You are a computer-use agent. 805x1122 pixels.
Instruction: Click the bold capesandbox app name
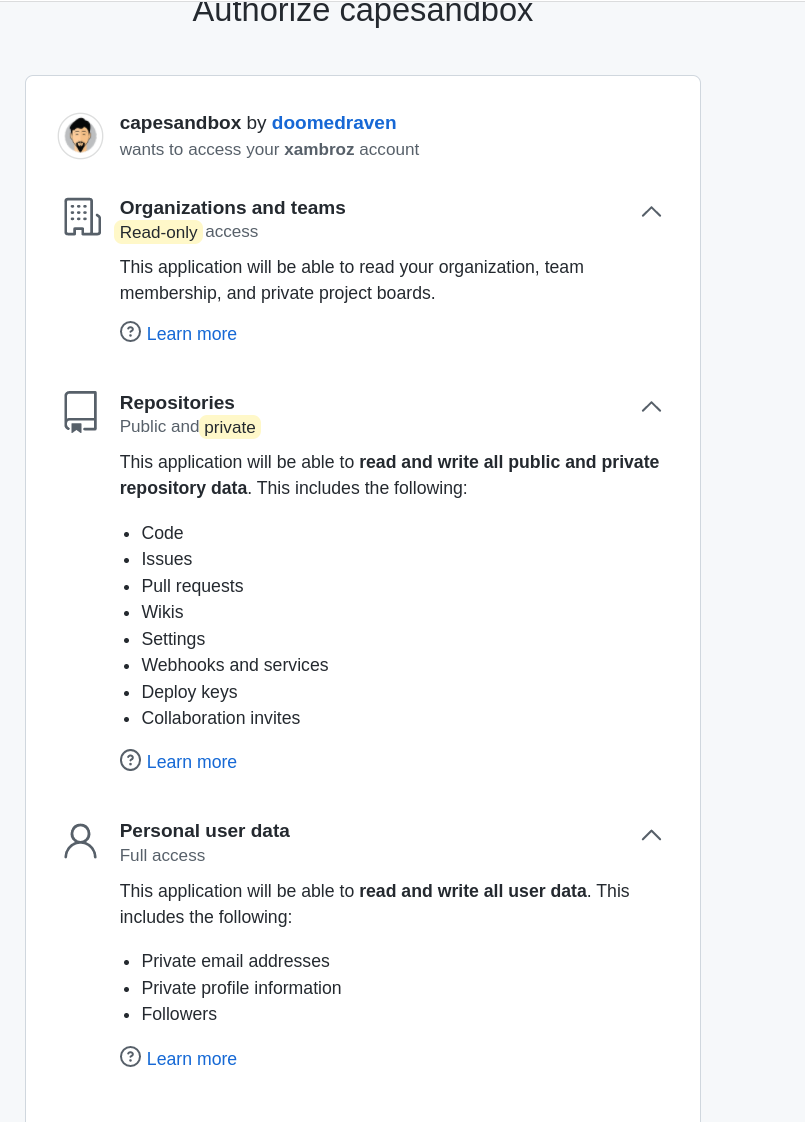[180, 123]
